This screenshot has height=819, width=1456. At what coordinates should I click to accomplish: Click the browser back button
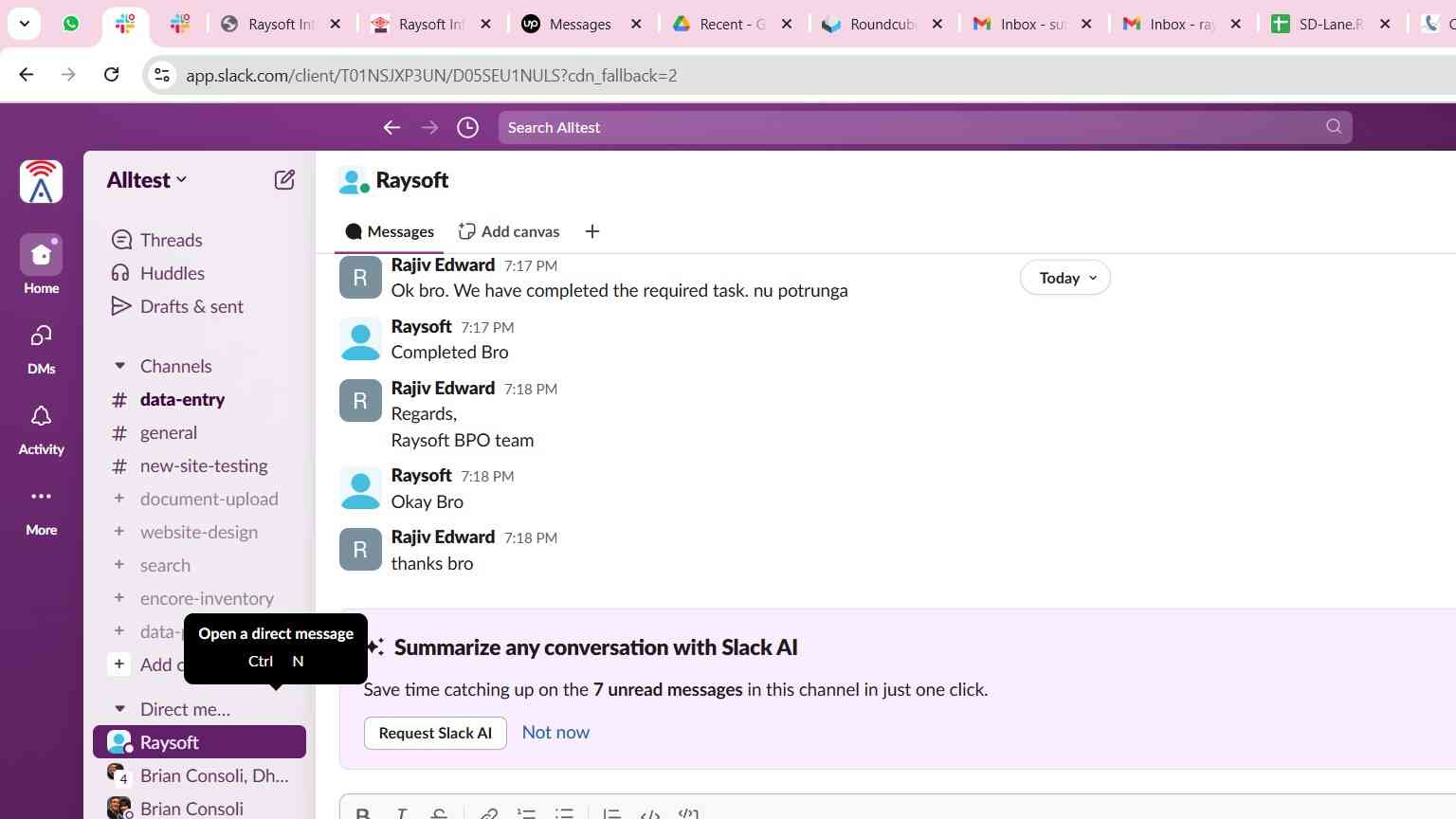pos(27,75)
